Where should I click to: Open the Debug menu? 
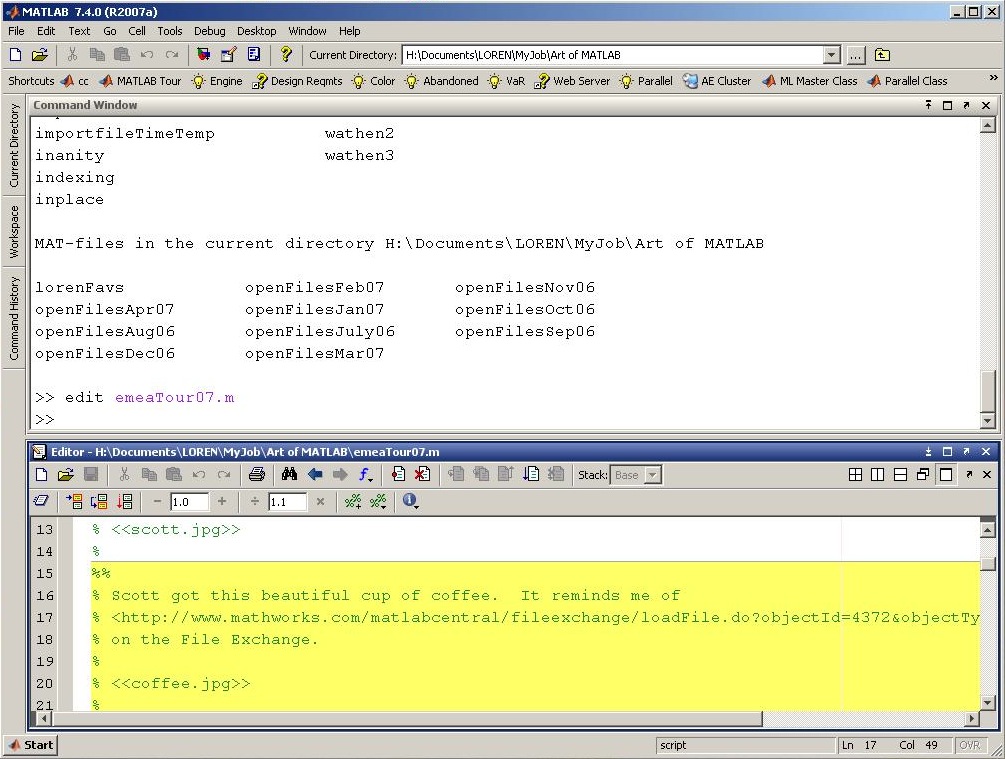click(x=209, y=31)
